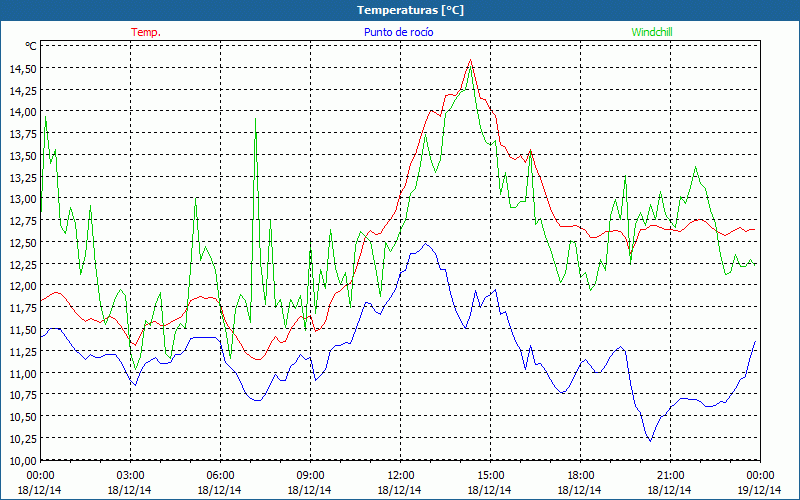Screen dimensions: 800x500
Task: Click the 12,50 y-axis value
Action: point(22,242)
